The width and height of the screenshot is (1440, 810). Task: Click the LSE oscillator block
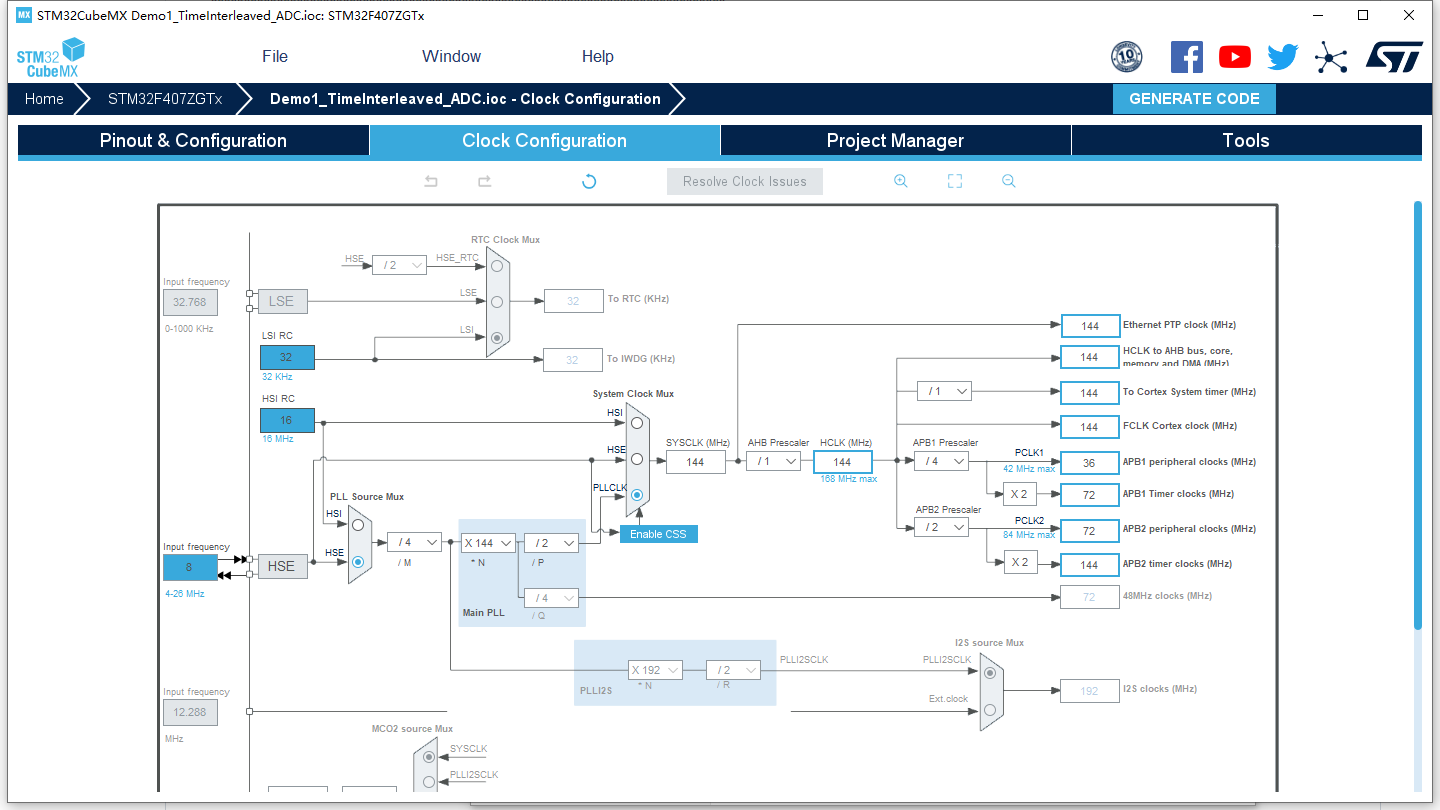(282, 301)
